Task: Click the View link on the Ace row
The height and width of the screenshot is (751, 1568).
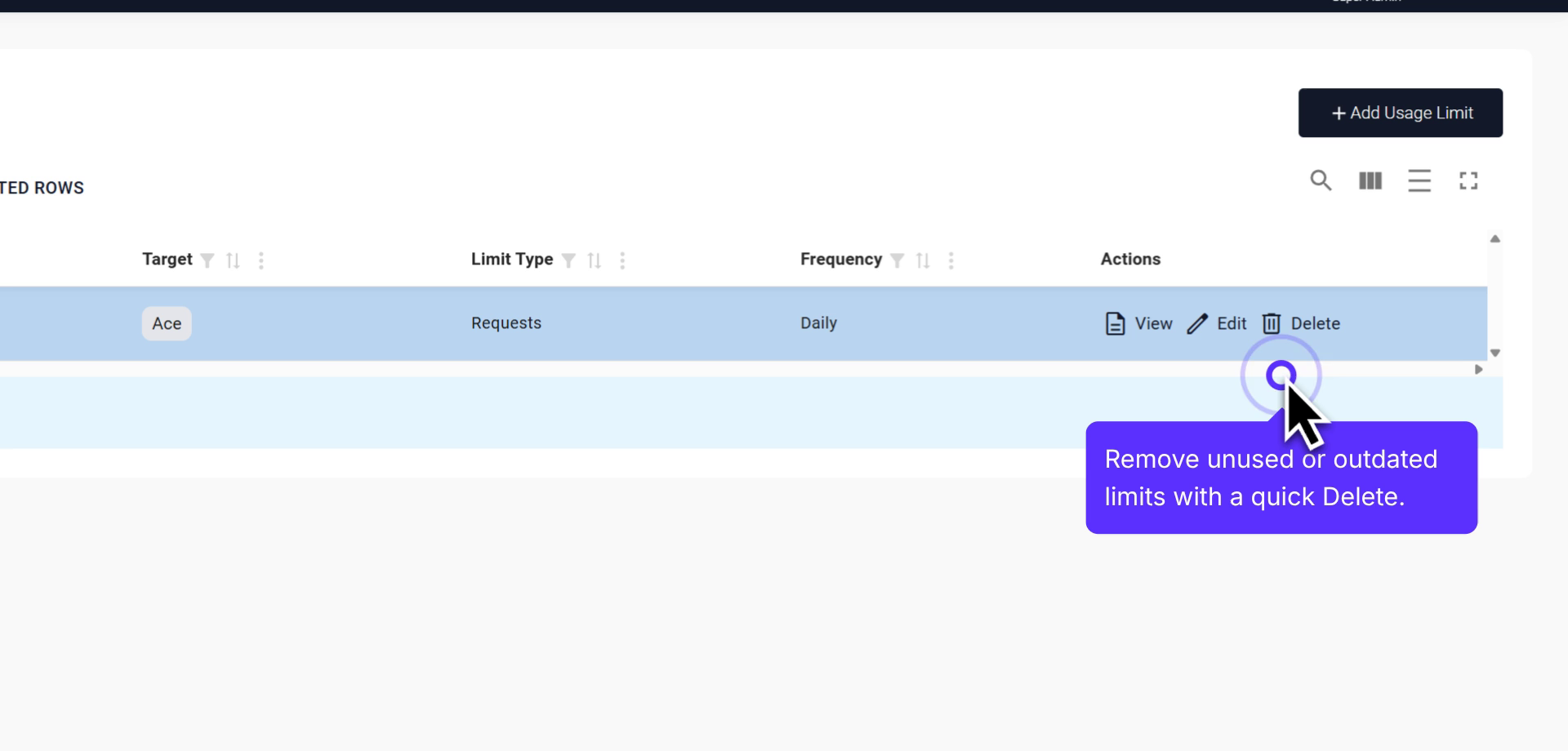Action: [x=1152, y=323]
